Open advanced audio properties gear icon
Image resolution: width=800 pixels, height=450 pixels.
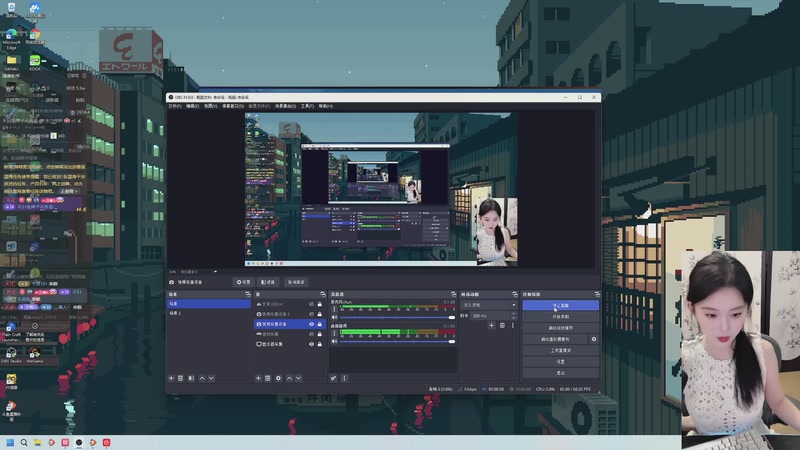tap(333, 378)
